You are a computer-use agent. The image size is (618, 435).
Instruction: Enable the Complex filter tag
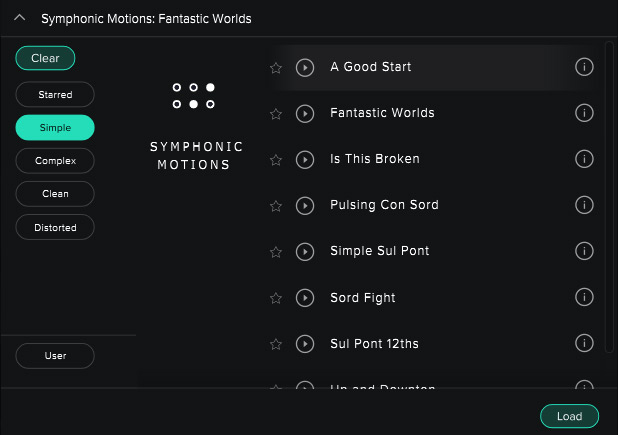(x=55, y=160)
